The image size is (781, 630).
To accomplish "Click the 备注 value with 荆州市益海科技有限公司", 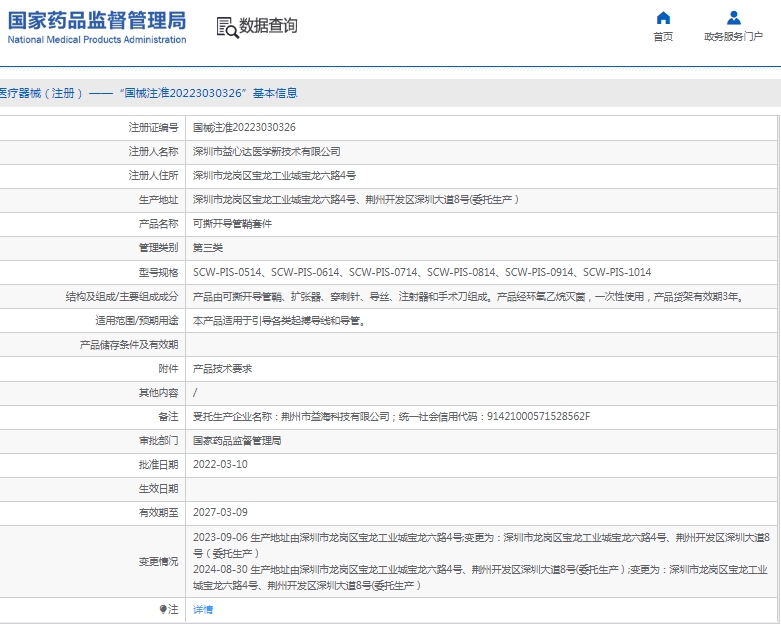I will pyautogui.click(x=391, y=416).
